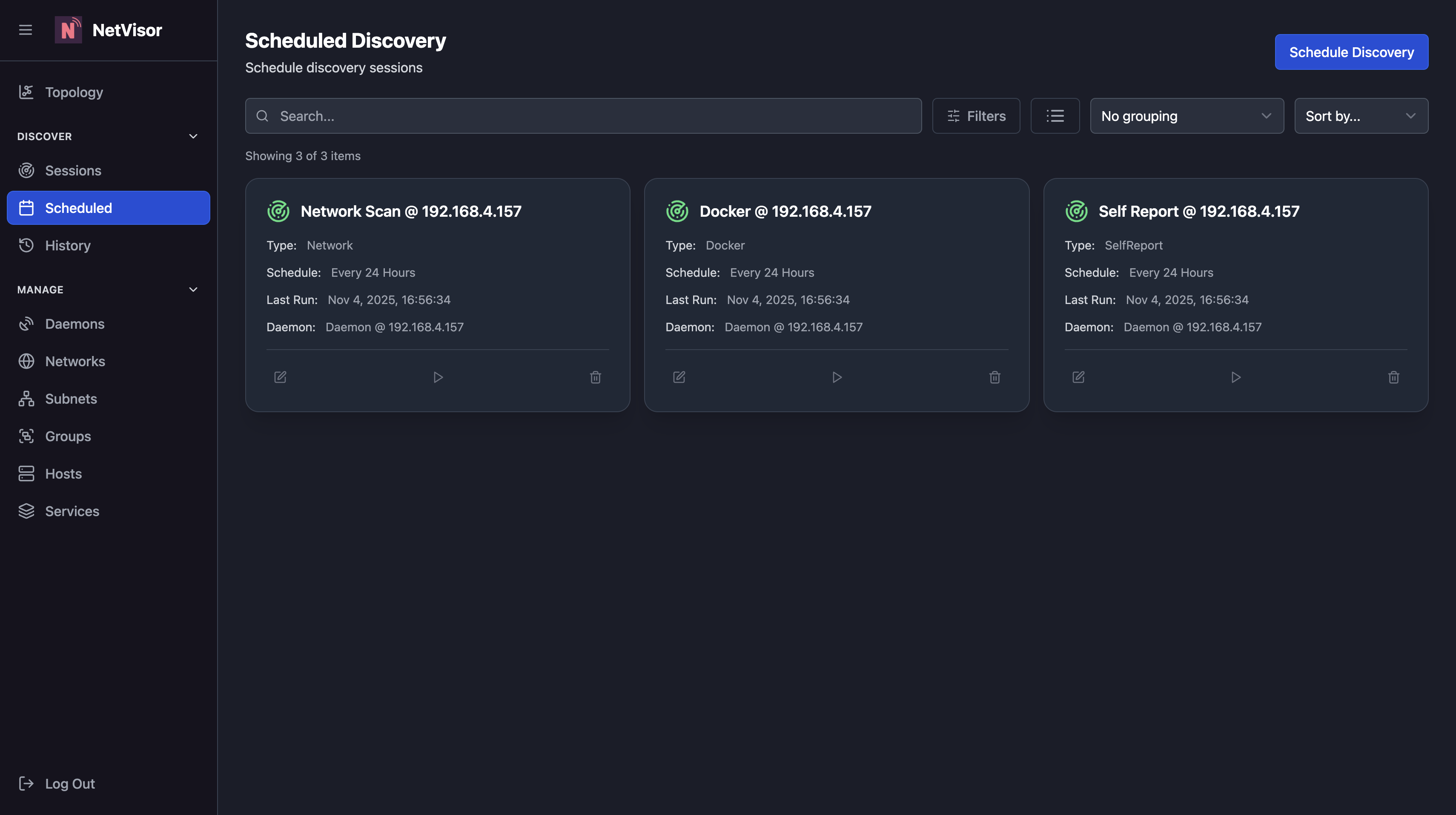Click the Log Out arrow icon
The height and width of the screenshot is (815, 1456).
tap(26, 784)
